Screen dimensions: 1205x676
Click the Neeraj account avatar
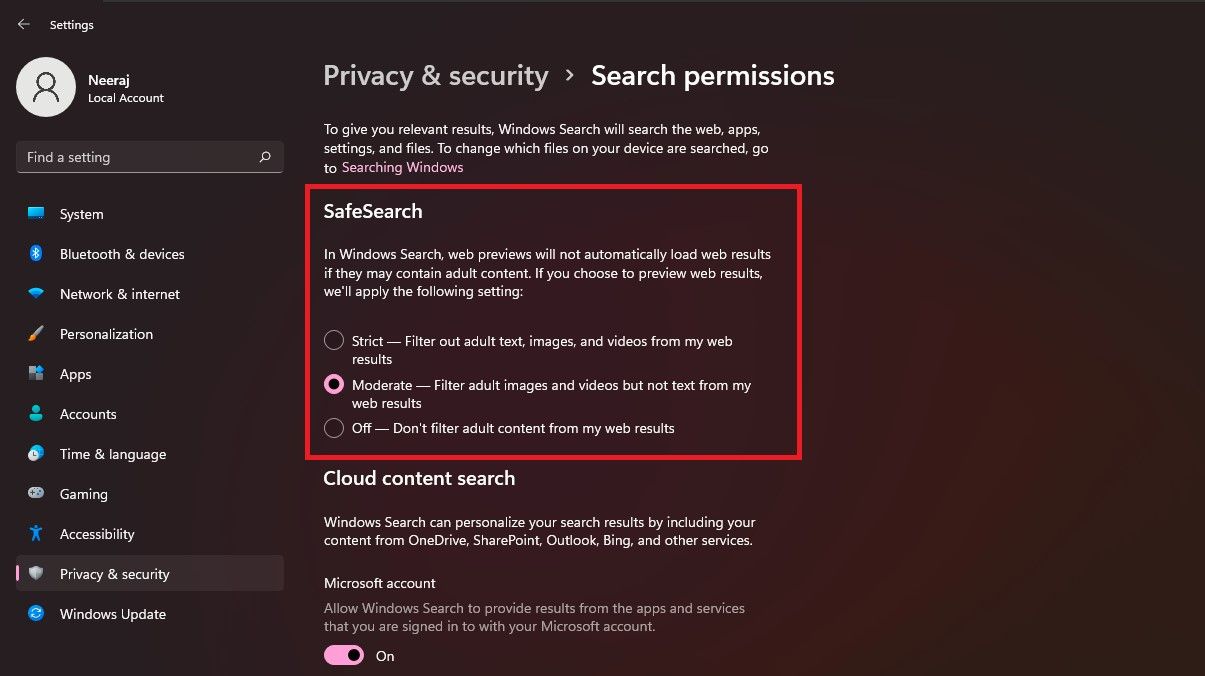[x=46, y=87]
